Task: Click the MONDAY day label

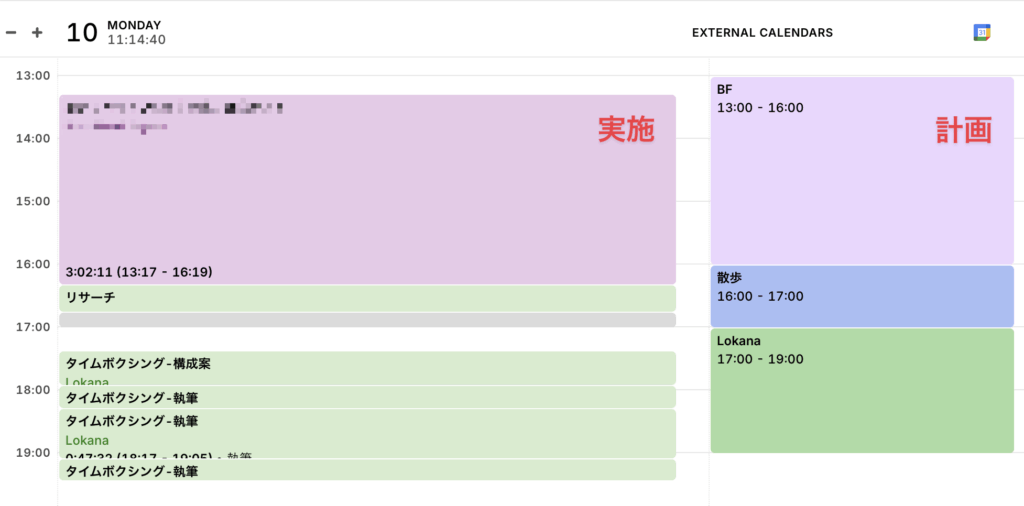Action: point(134,25)
